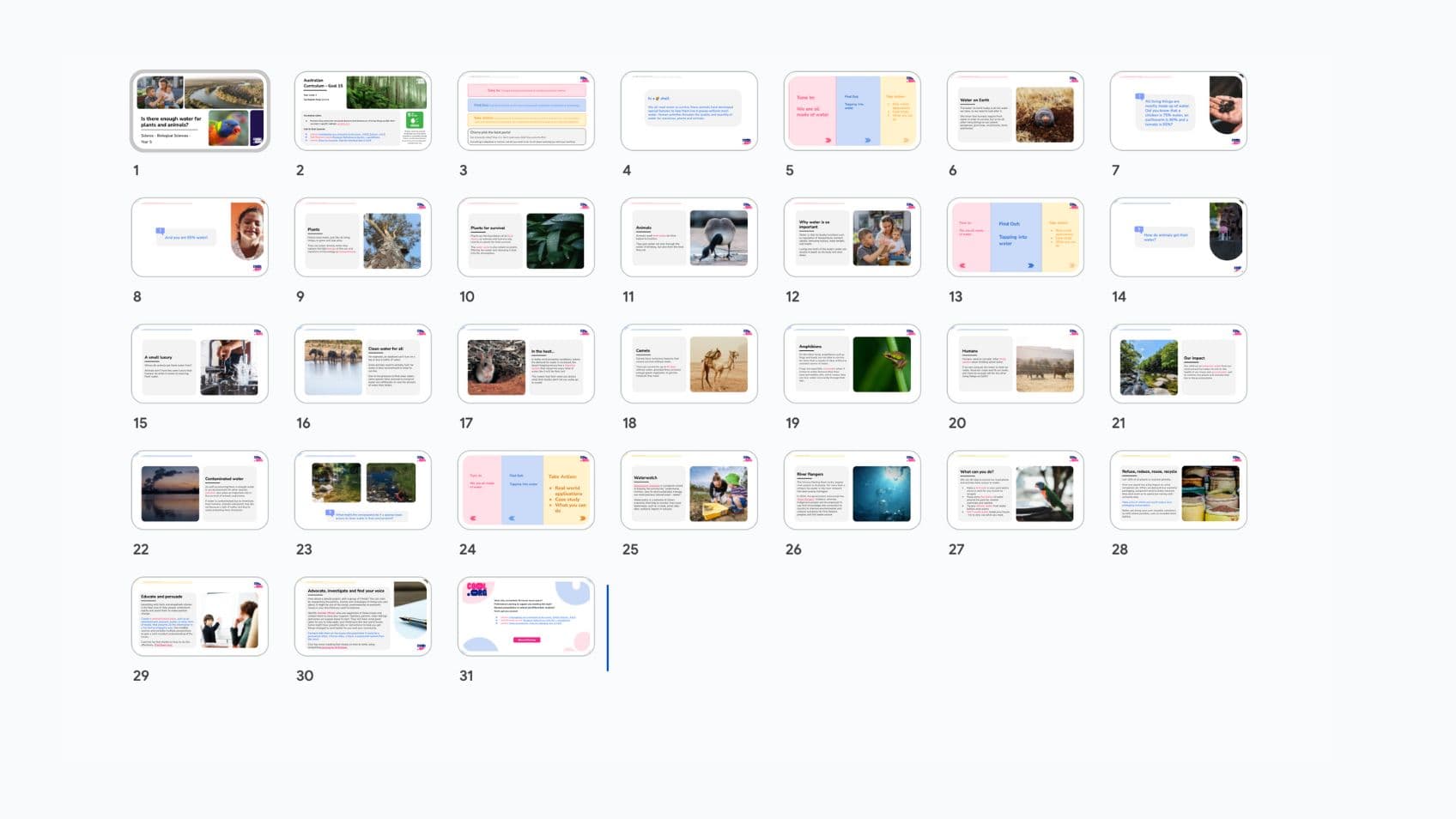Open slide 12 'Why water is so important'
1456x819 pixels.
[852, 237]
